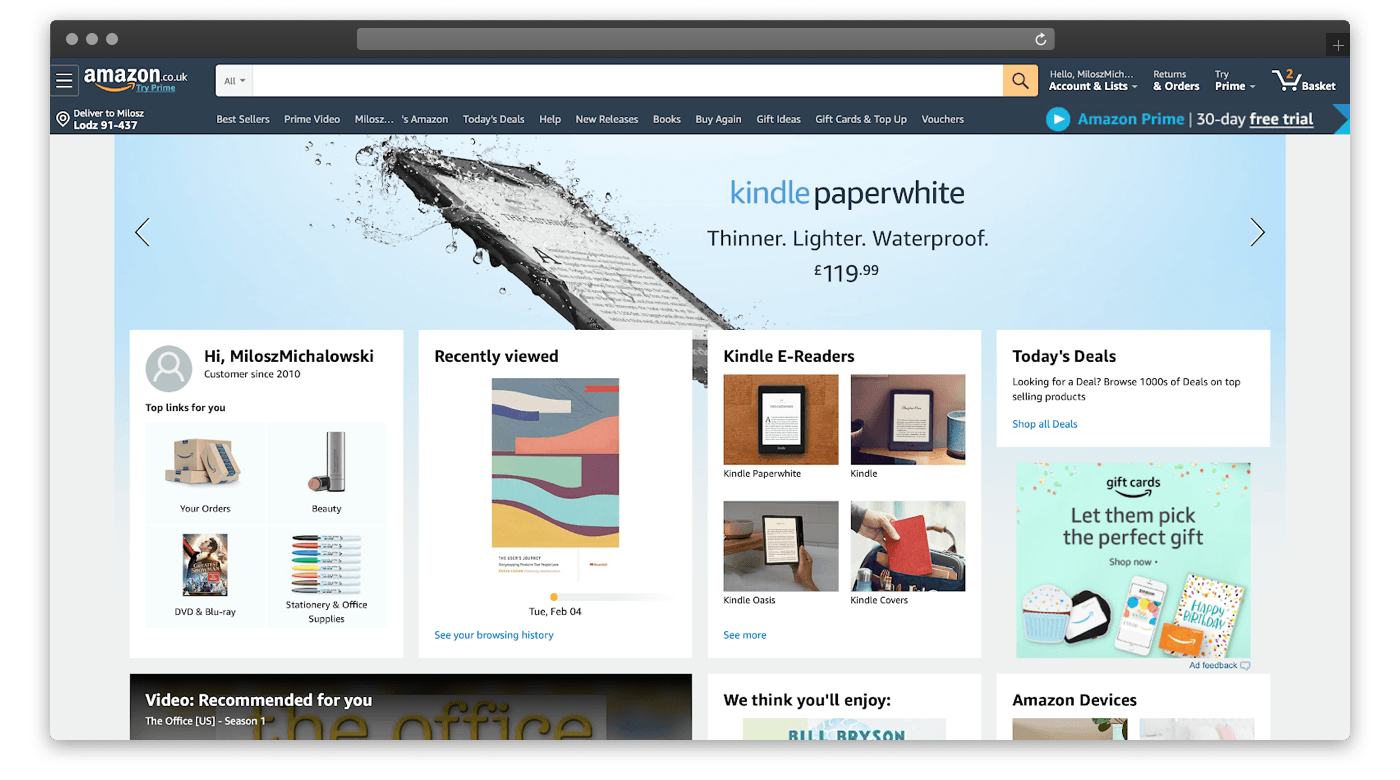Click Shop now on gift card ad

[x=1133, y=562]
